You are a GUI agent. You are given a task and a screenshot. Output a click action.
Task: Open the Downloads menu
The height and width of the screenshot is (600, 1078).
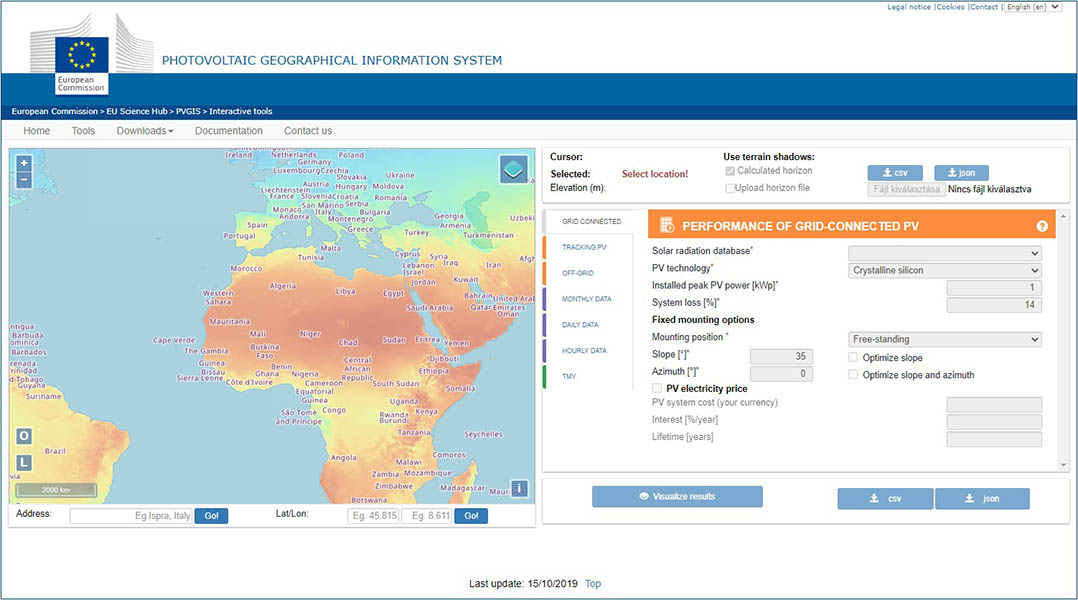coord(145,131)
